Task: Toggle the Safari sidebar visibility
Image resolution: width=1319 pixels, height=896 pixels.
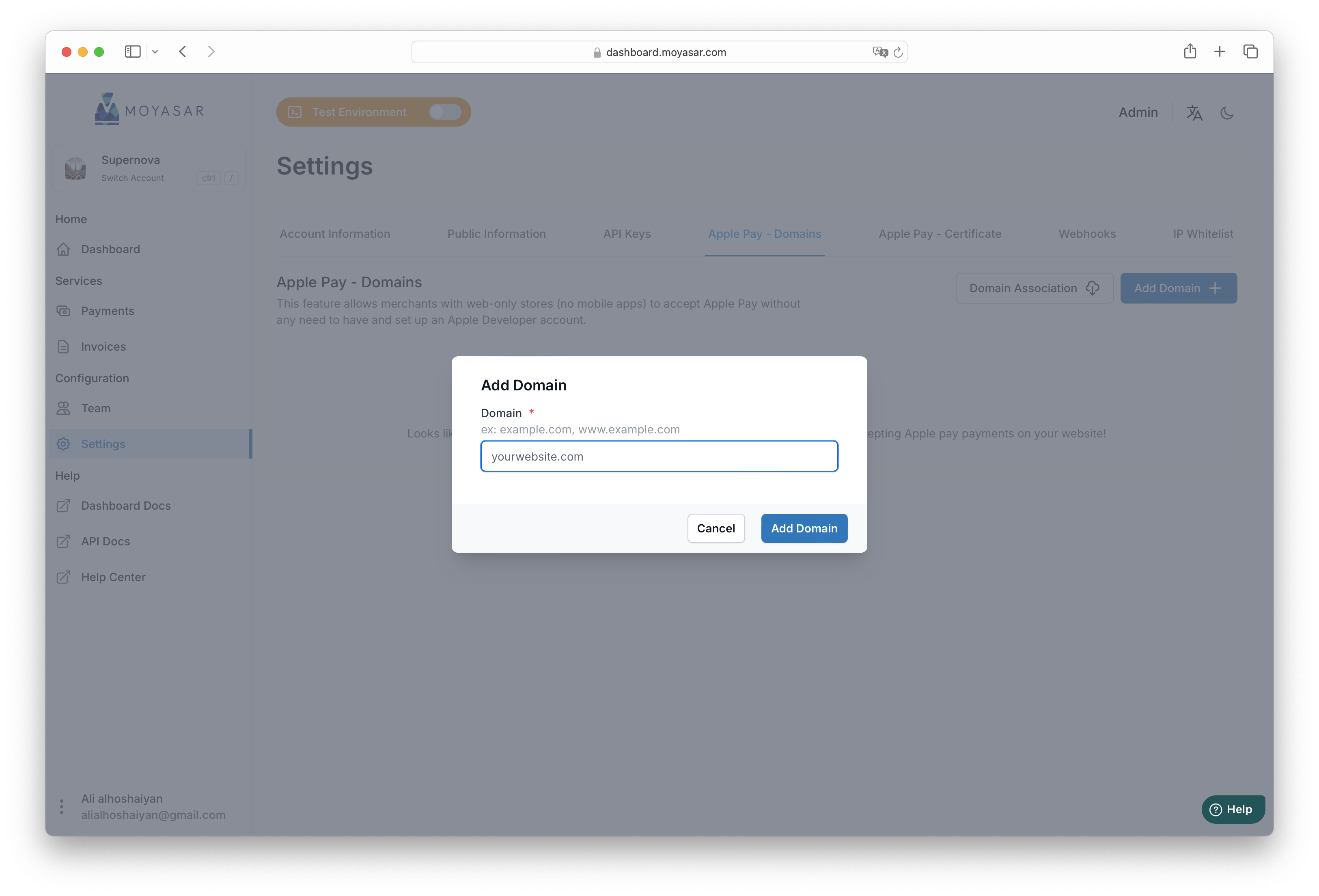Action: tap(132, 51)
